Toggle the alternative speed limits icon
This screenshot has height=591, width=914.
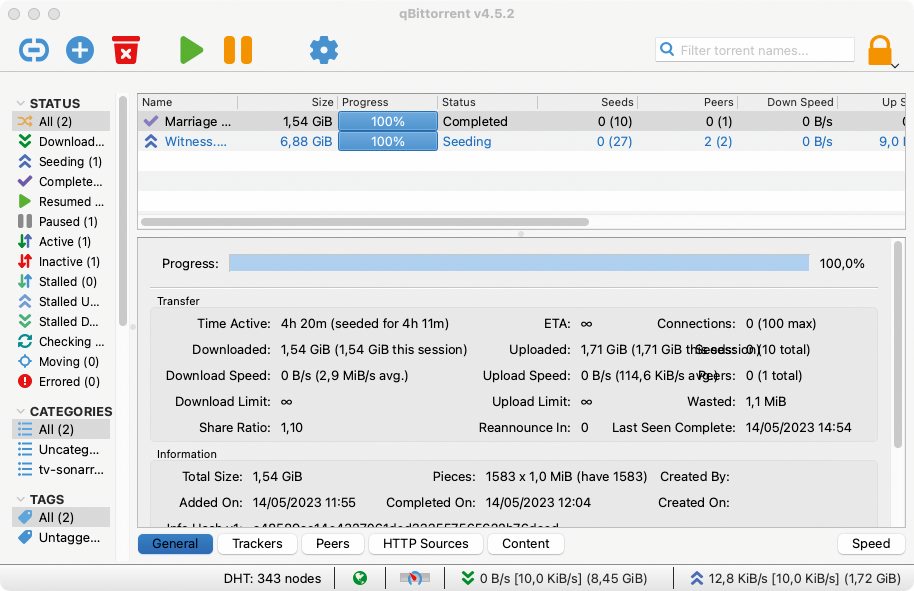pyautogui.click(x=414, y=578)
